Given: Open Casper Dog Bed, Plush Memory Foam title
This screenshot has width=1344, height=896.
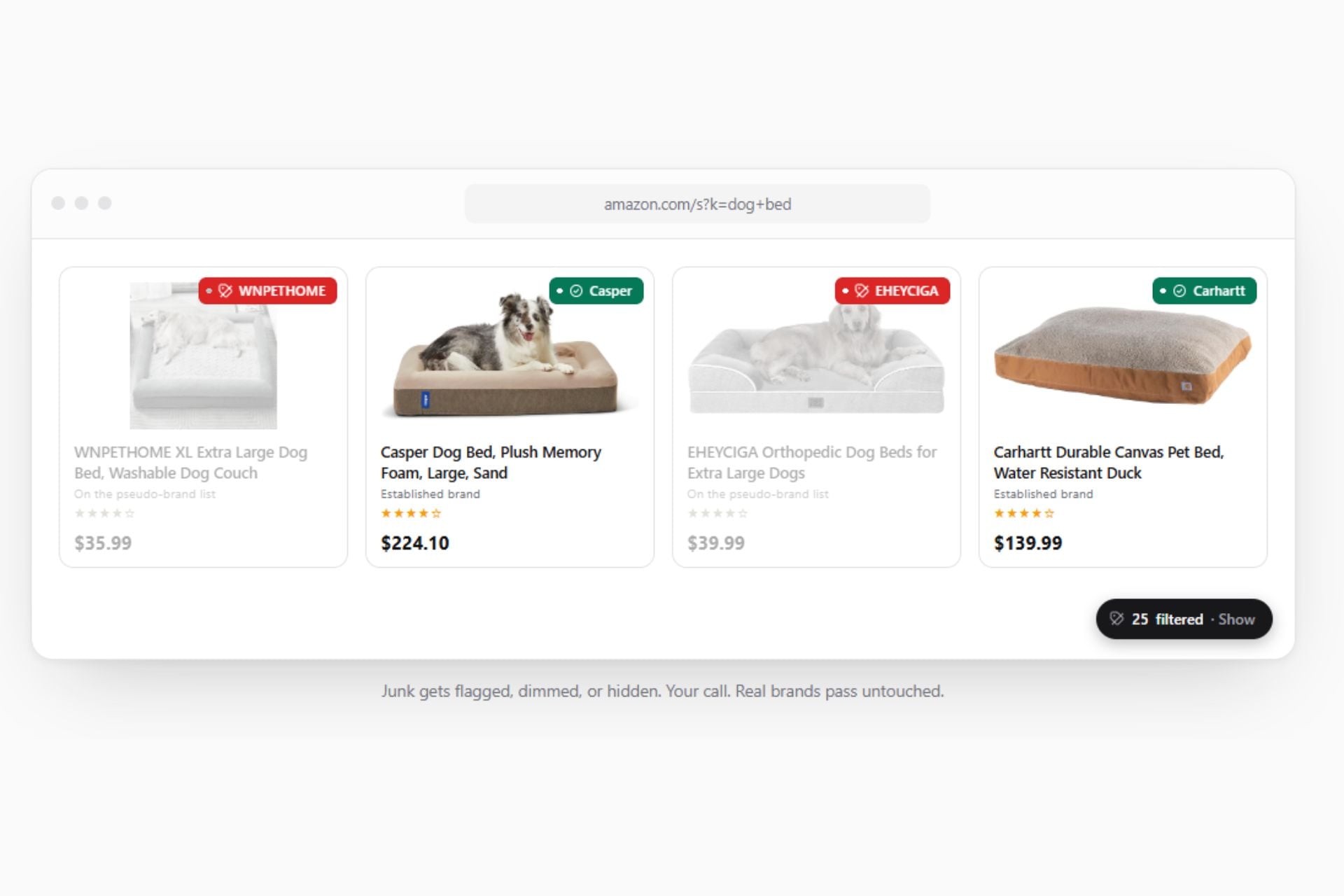Looking at the screenshot, I should click(491, 462).
